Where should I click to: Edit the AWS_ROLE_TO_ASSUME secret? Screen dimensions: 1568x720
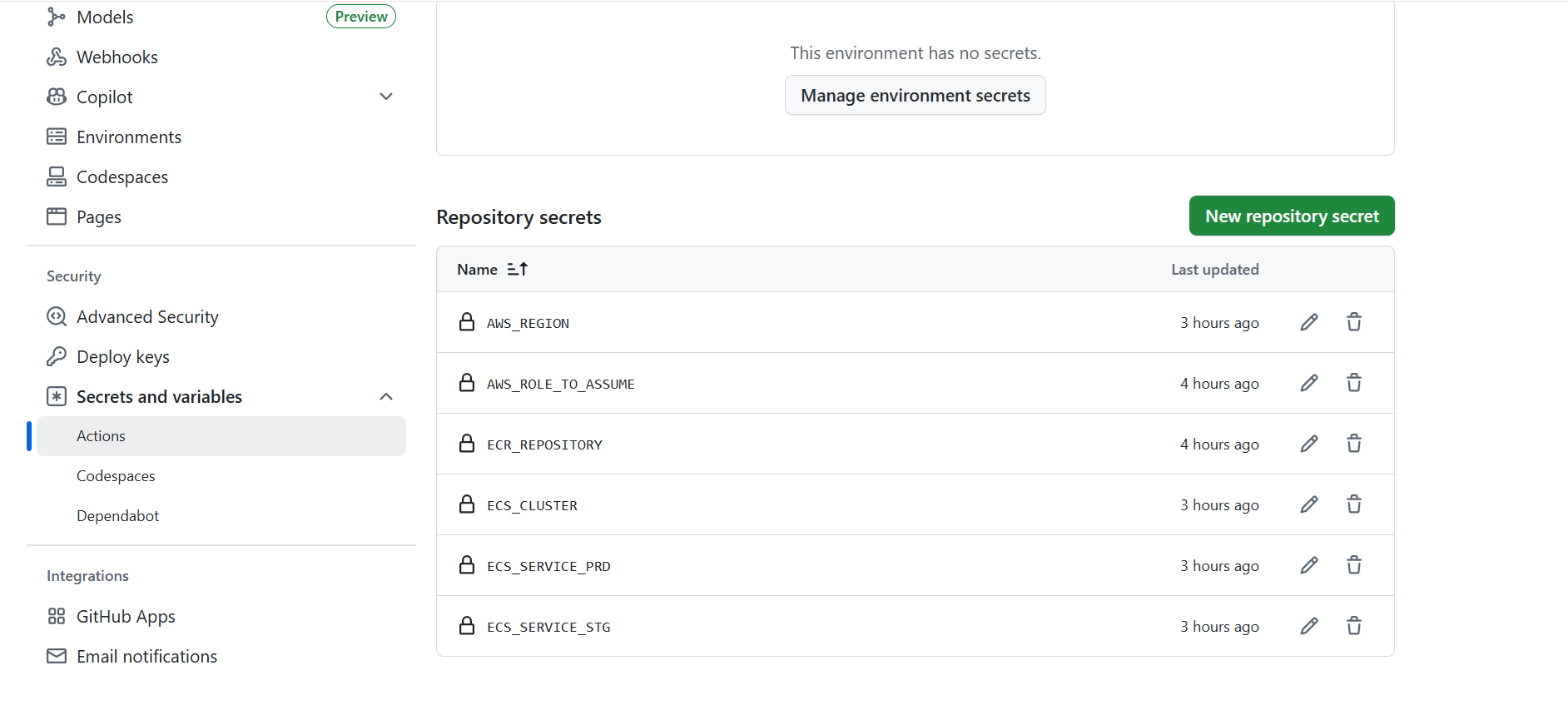point(1309,383)
